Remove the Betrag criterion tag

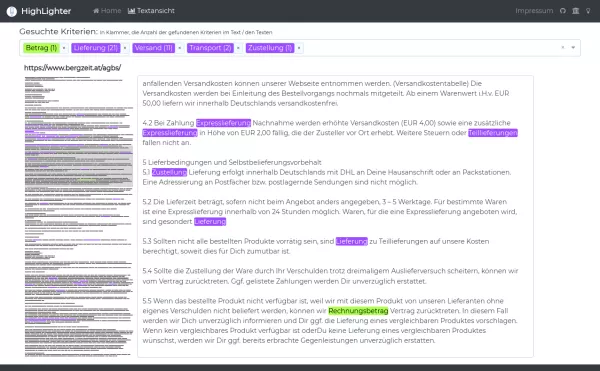[64, 48]
